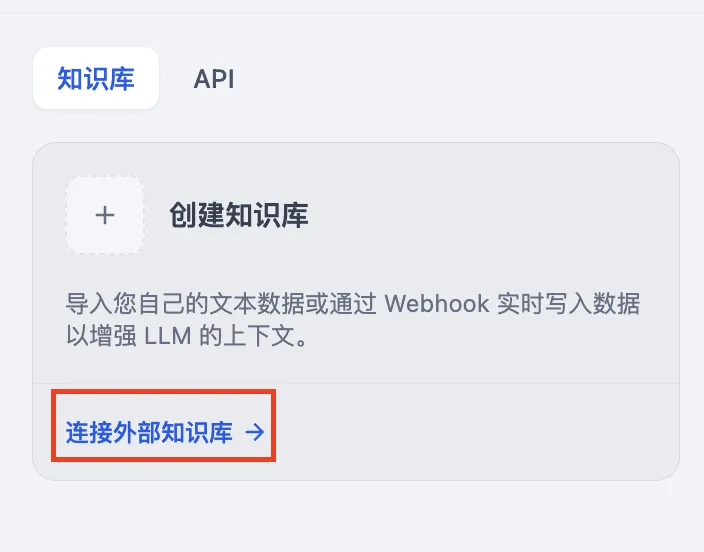Viewport: 704px width, 552px height.
Task: Click the arrow icon after 连接外部知识库
Action: coord(255,432)
